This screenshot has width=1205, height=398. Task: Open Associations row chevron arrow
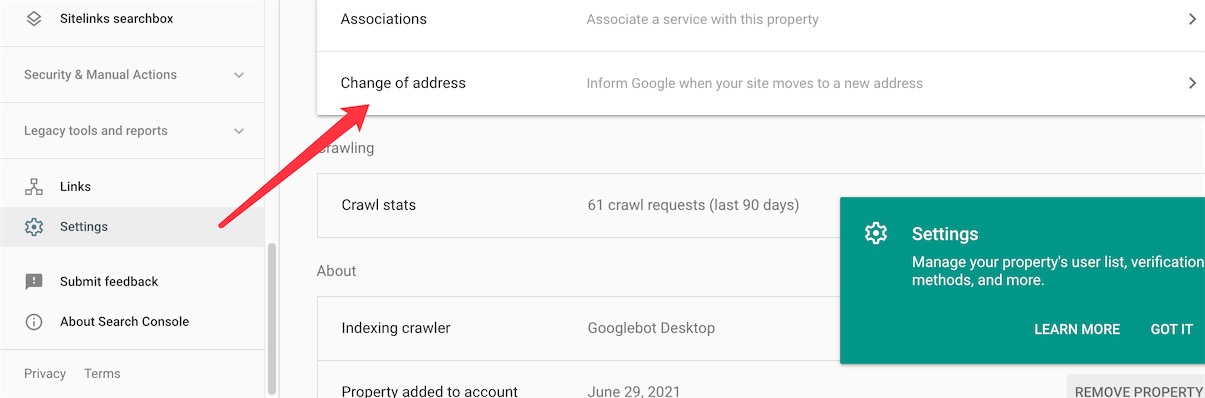pyautogui.click(x=1192, y=19)
